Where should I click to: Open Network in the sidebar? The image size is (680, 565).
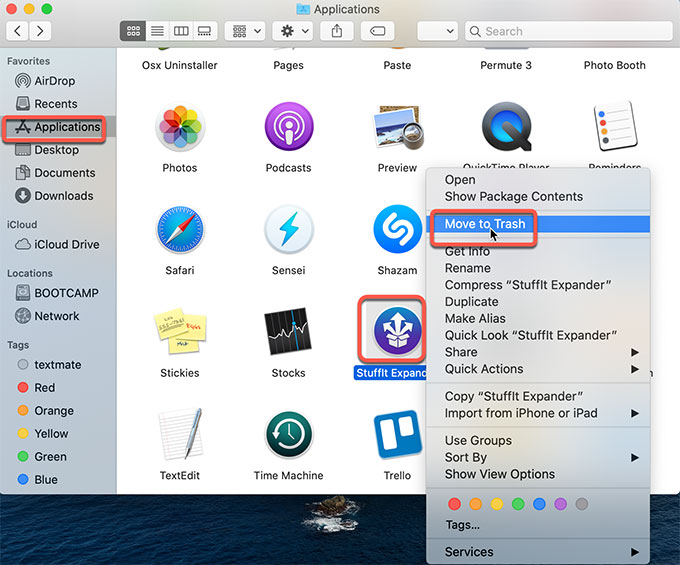coord(57,316)
